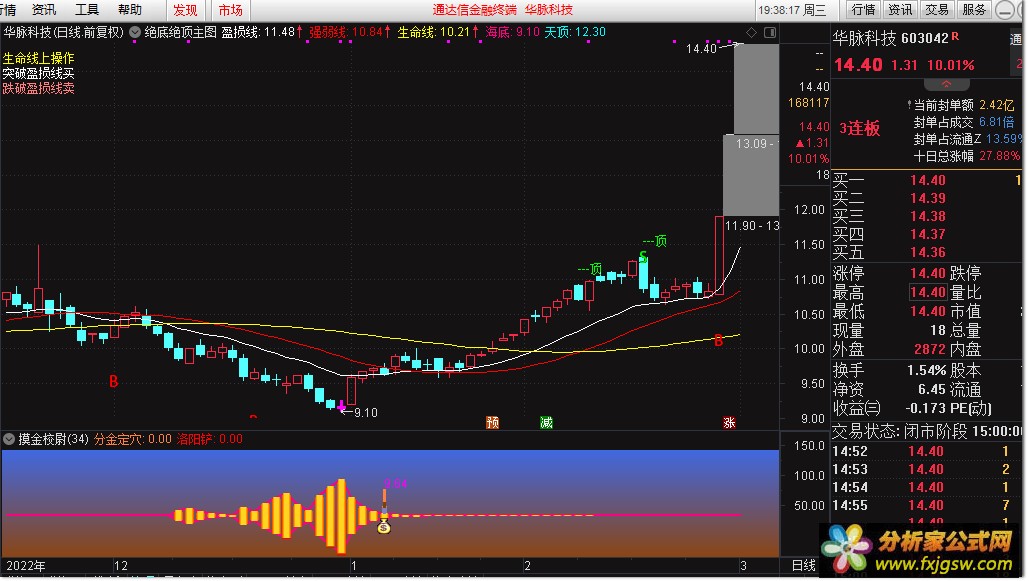Click the 换手 1.54% value
Image resolution: width=1029 pixels, height=581 pixels.
(926, 370)
